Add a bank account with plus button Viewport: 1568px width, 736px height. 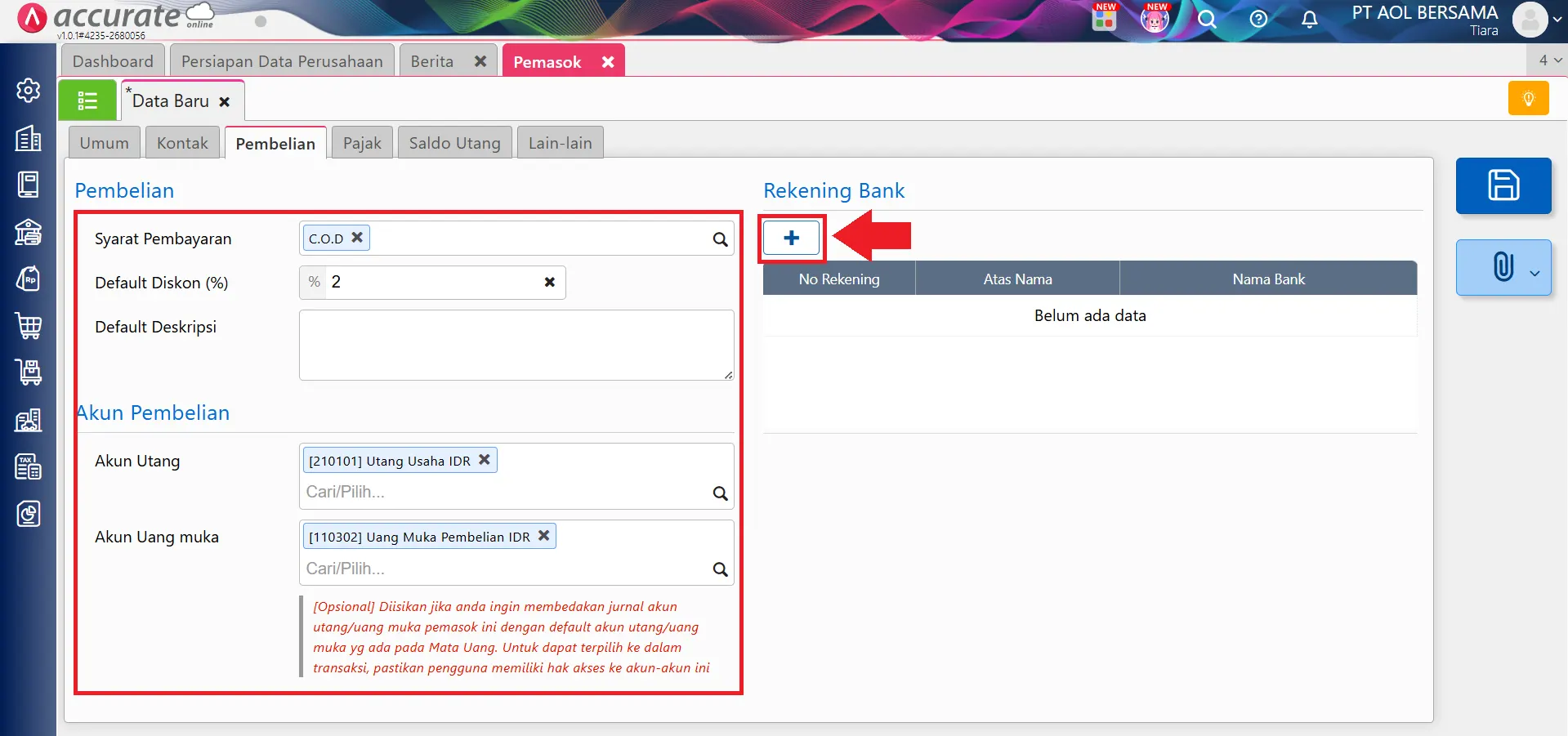pos(791,238)
